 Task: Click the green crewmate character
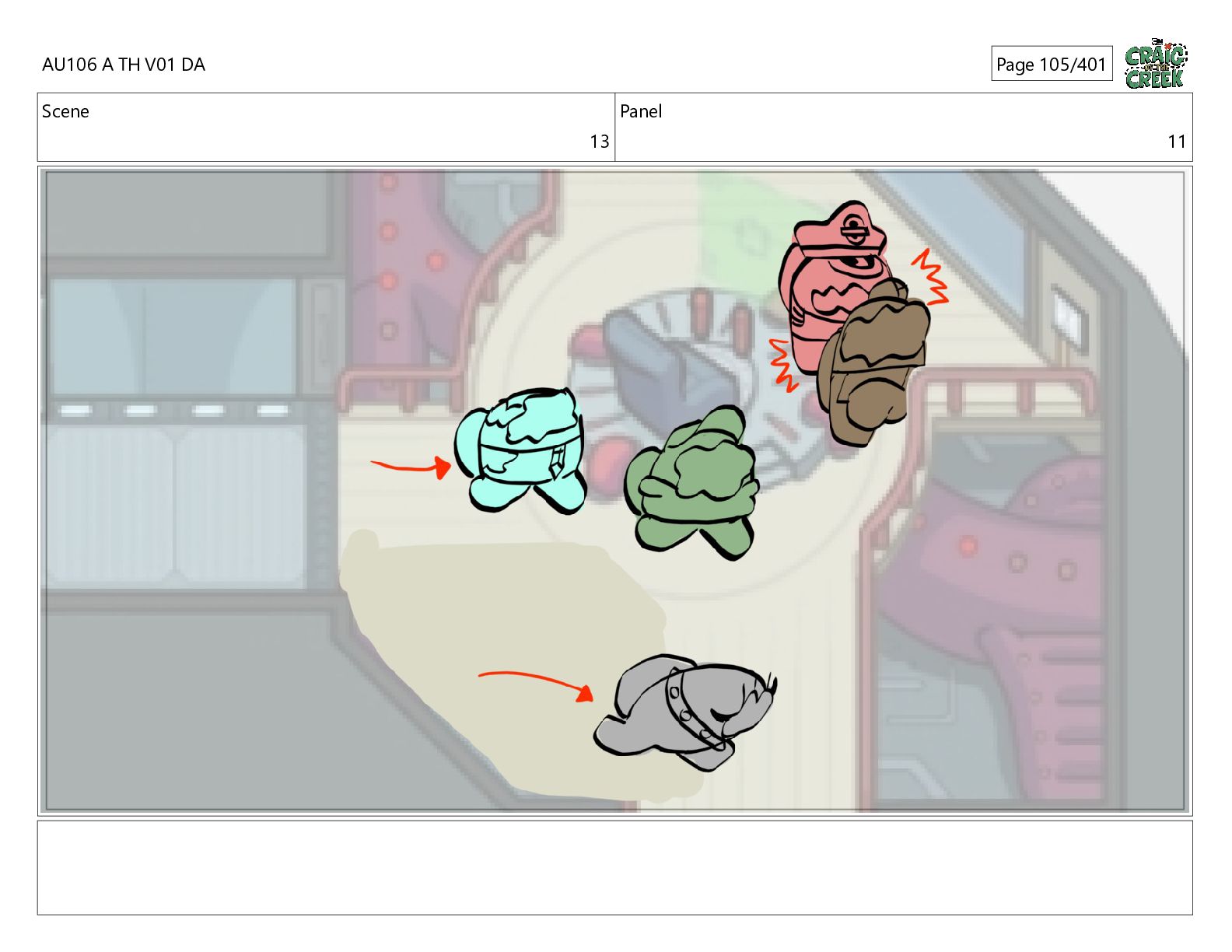(692, 482)
